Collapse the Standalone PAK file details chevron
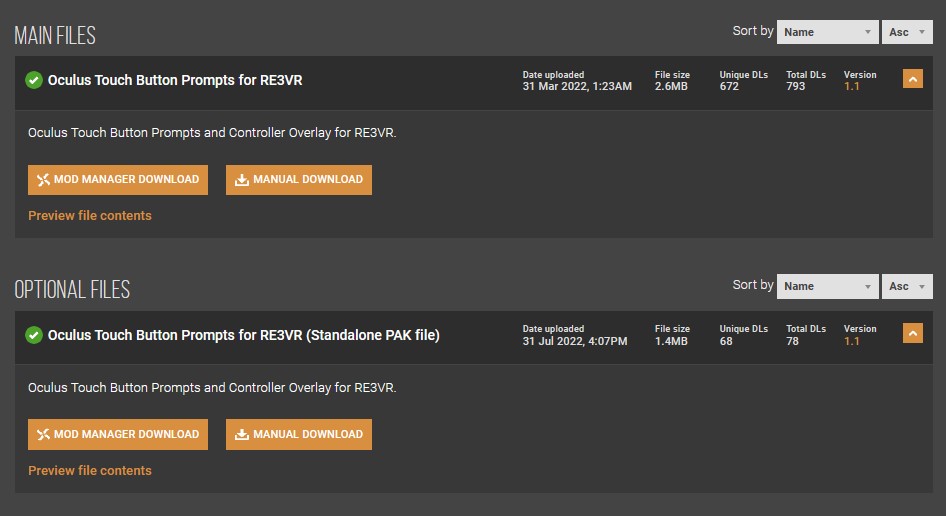 [912, 333]
